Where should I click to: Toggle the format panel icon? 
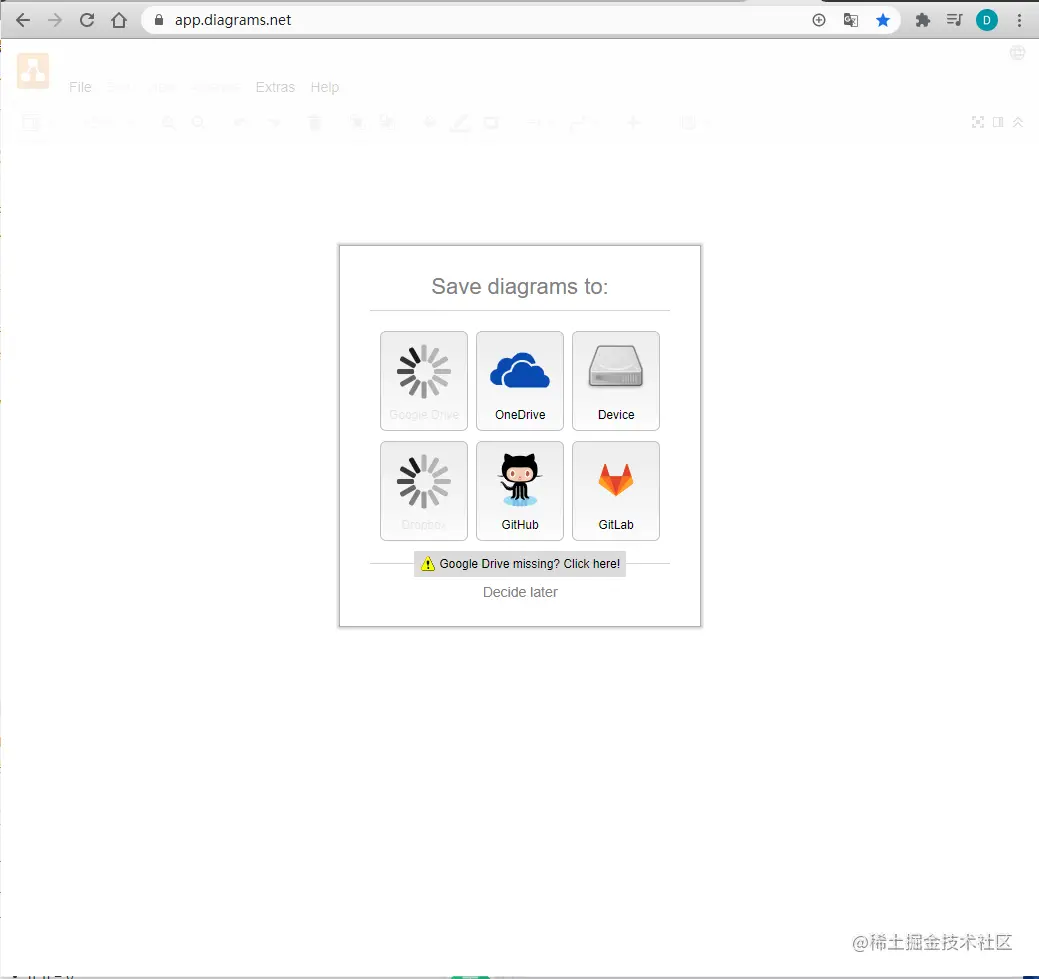[x=998, y=122]
